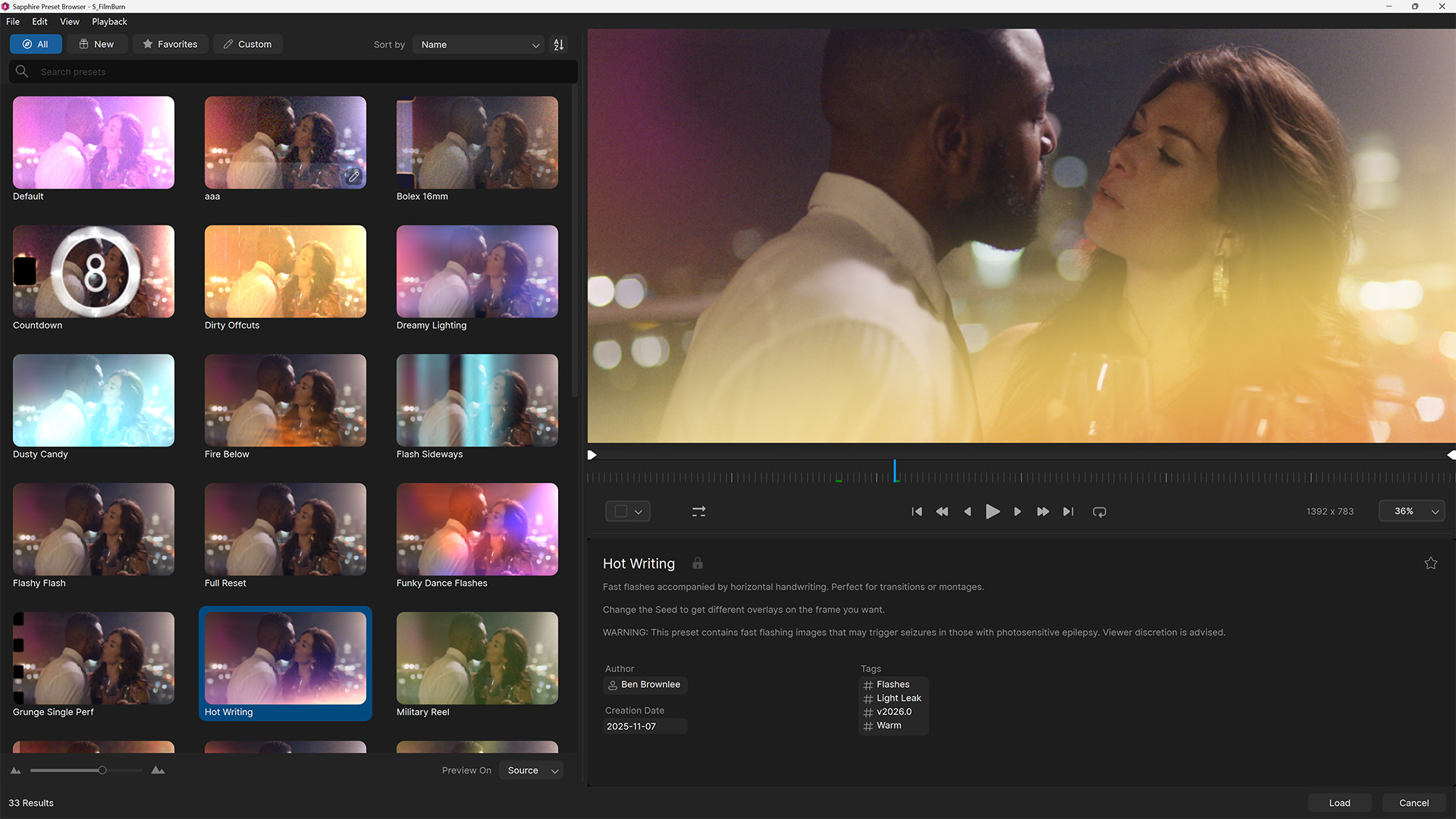Click the large thumbnails icon
The image size is (1456, 819).
point(158,770)
